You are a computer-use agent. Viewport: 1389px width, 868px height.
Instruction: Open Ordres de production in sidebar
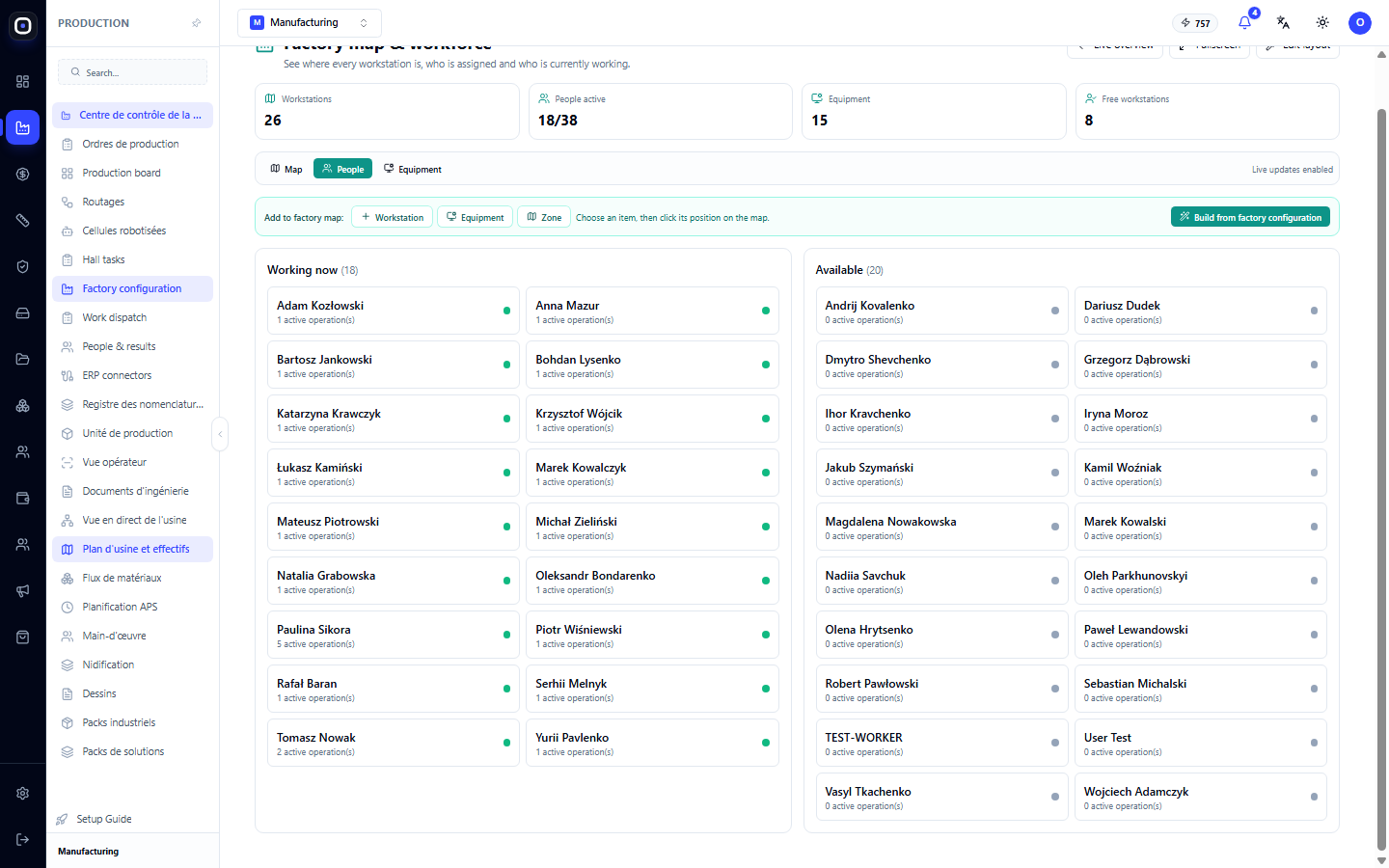(133, 144)
